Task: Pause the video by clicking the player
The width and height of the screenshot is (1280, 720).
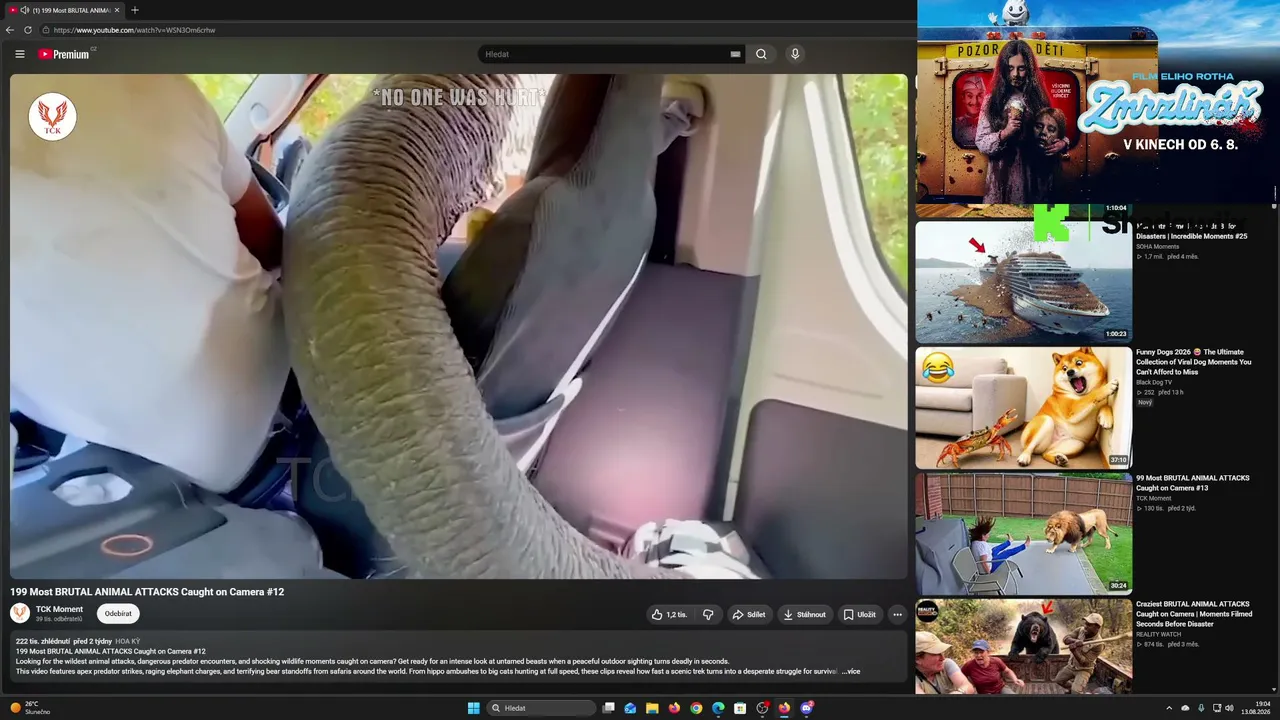Action: (x=459, y=326)
